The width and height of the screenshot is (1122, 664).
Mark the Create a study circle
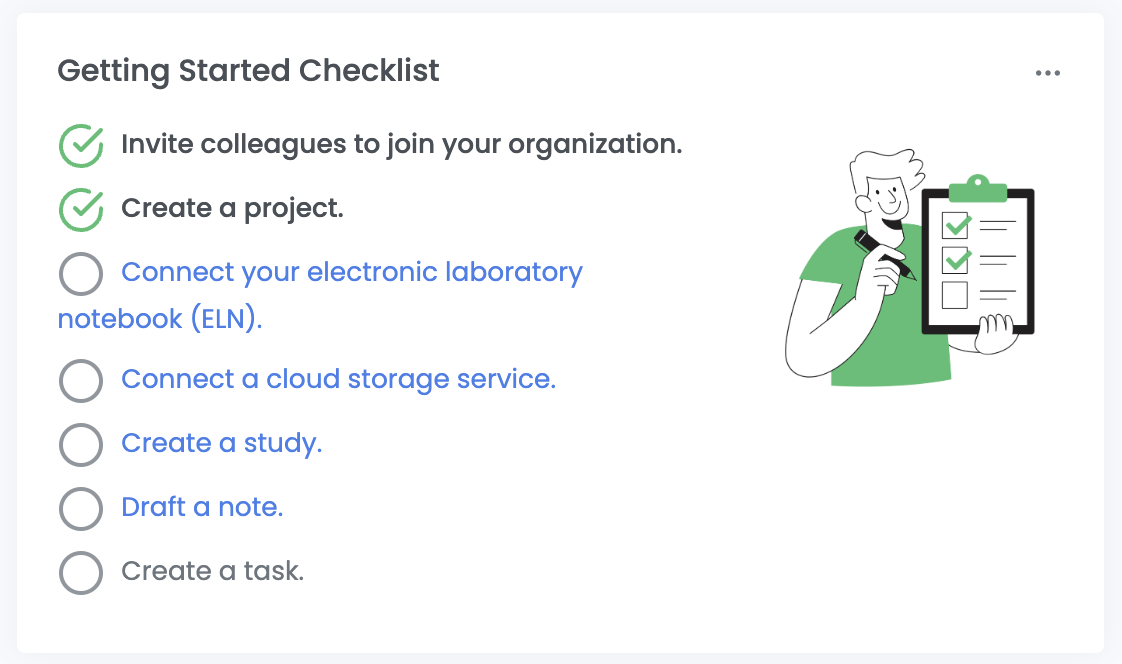point(81,444)
